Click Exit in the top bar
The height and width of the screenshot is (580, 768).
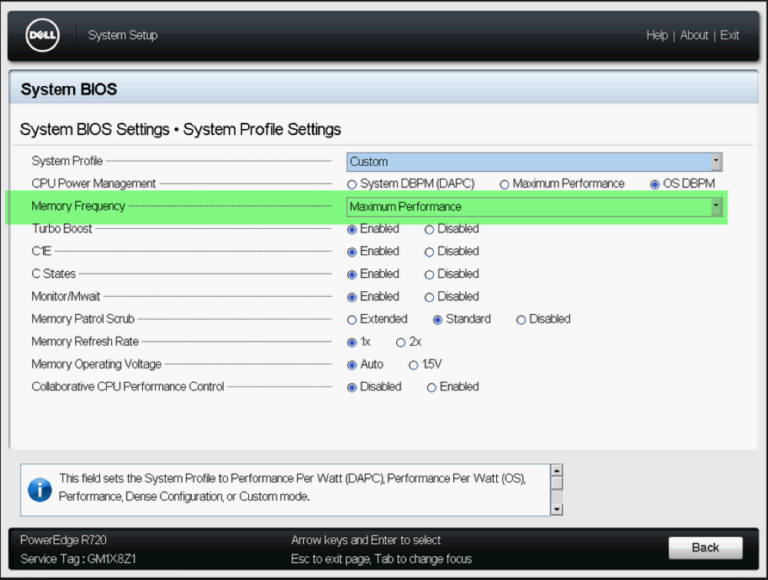[730, 35]
